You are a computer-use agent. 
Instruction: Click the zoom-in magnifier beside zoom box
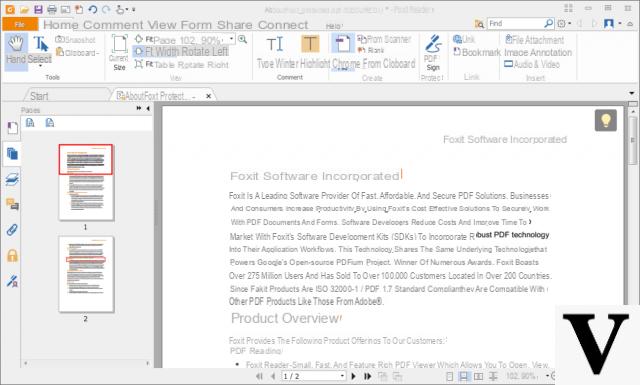coord(242,40)
